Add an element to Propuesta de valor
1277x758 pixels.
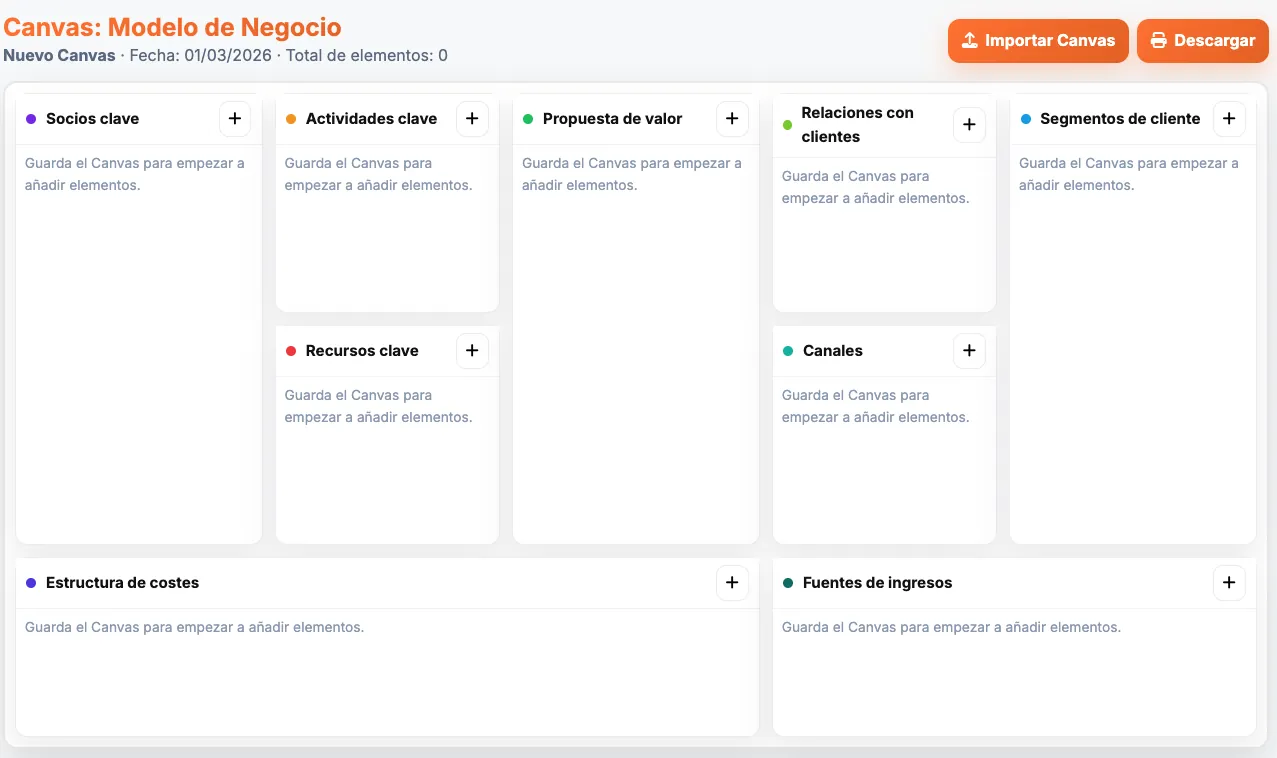[x=732, y=118]
